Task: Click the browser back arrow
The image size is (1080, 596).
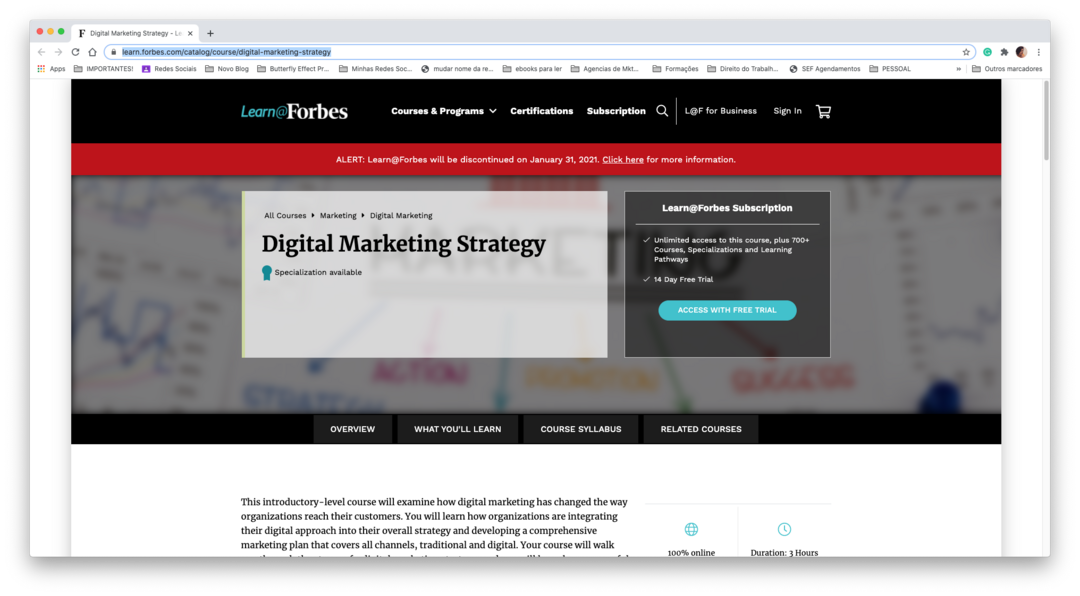Action: pyautogui.click(x=41, y=52)
